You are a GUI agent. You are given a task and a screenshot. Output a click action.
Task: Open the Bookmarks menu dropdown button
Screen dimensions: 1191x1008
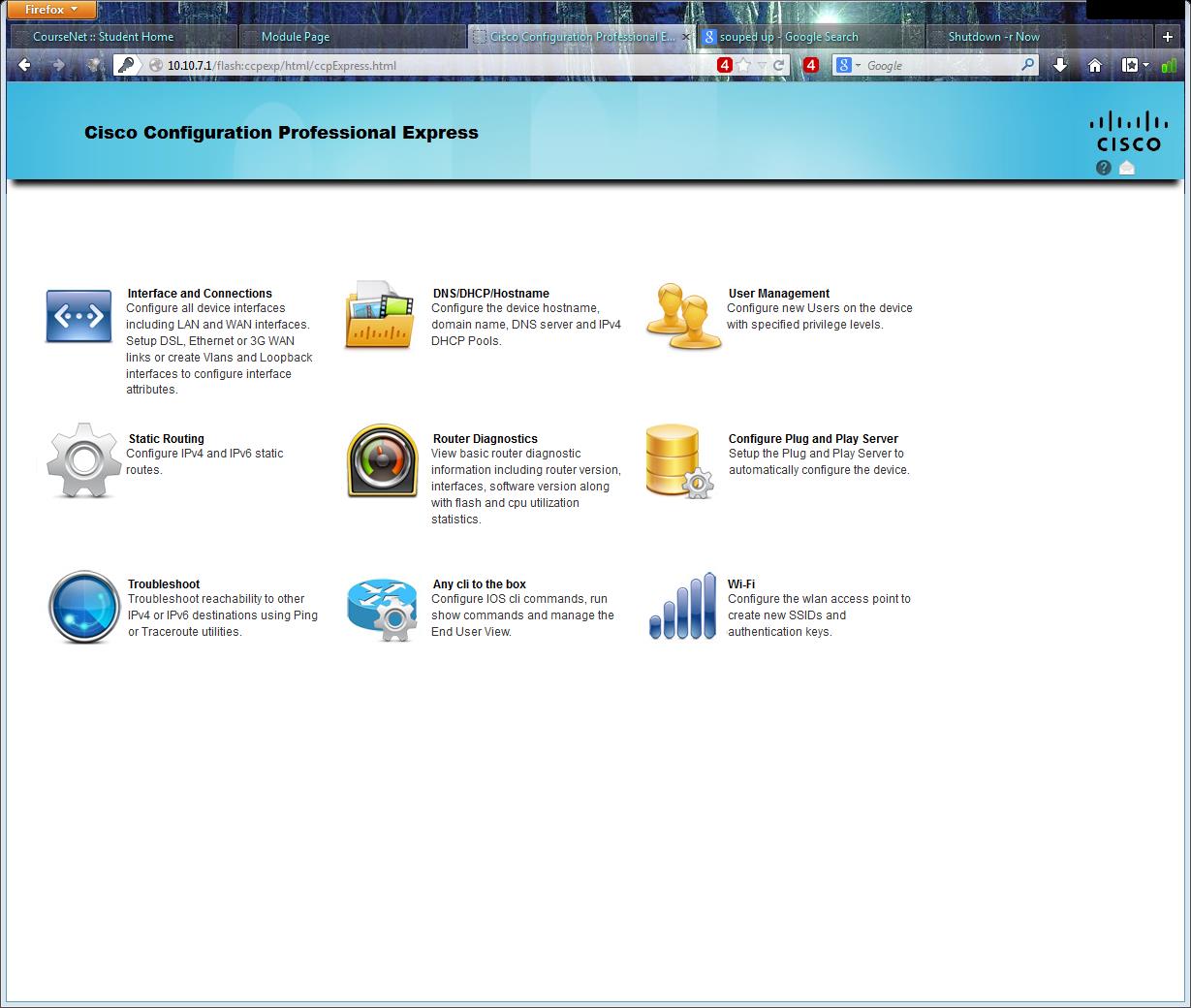click(x=1135, y=65)
